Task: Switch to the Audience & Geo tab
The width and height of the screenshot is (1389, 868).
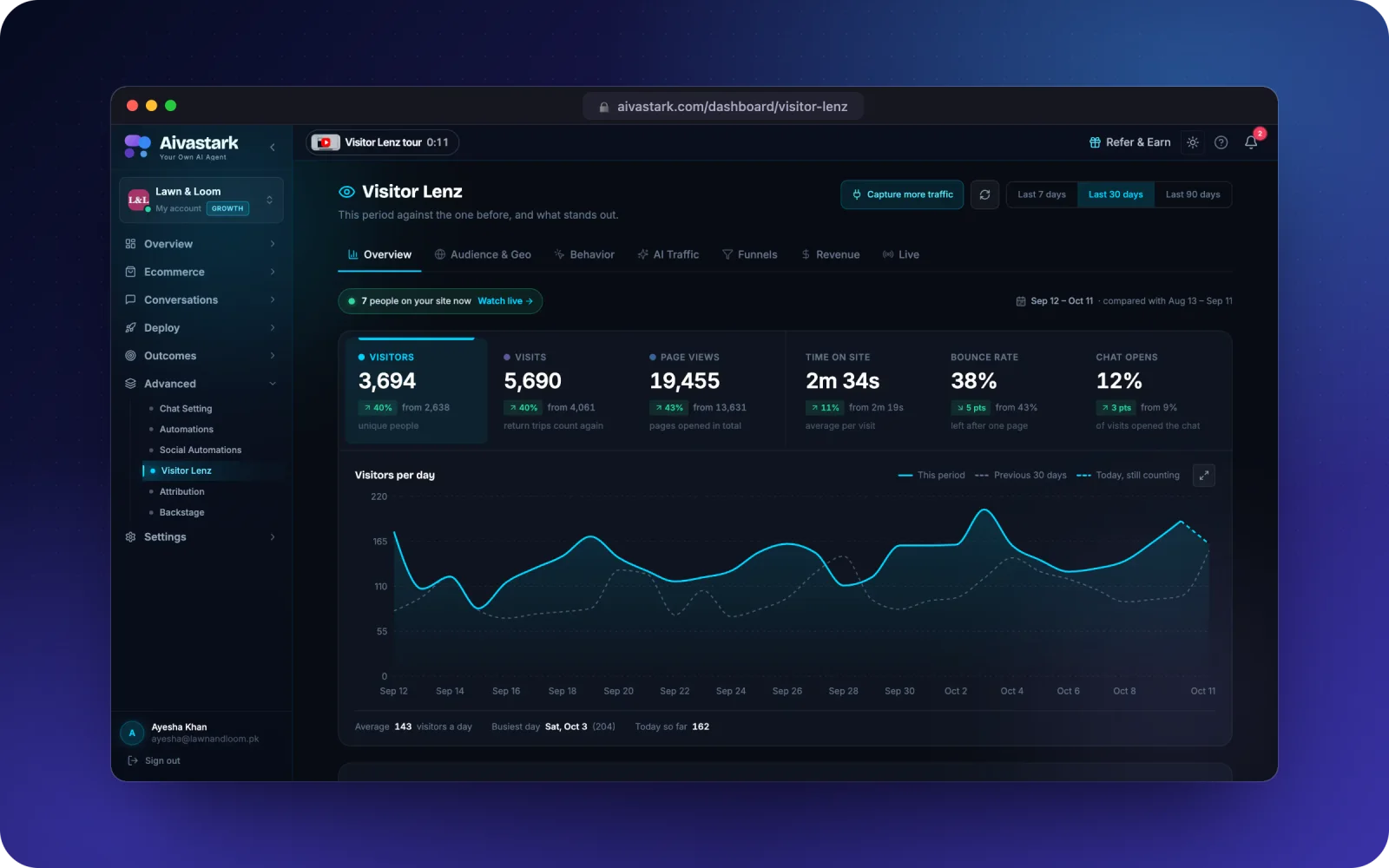Action: 483,254
